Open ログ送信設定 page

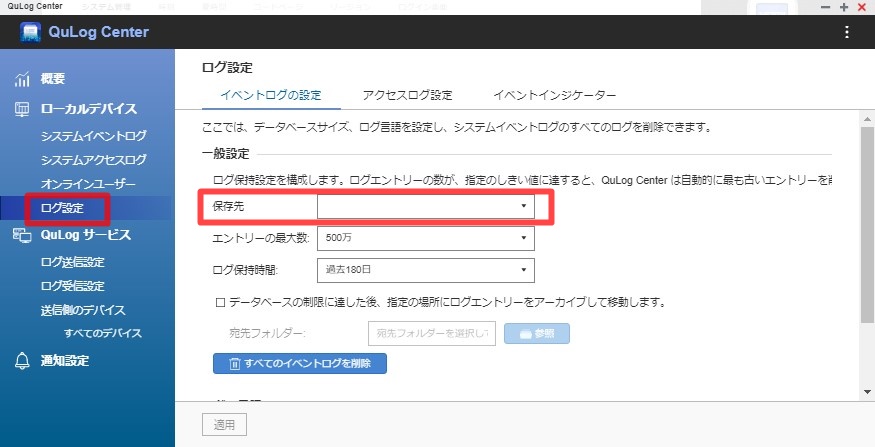[x=73, y=262]
